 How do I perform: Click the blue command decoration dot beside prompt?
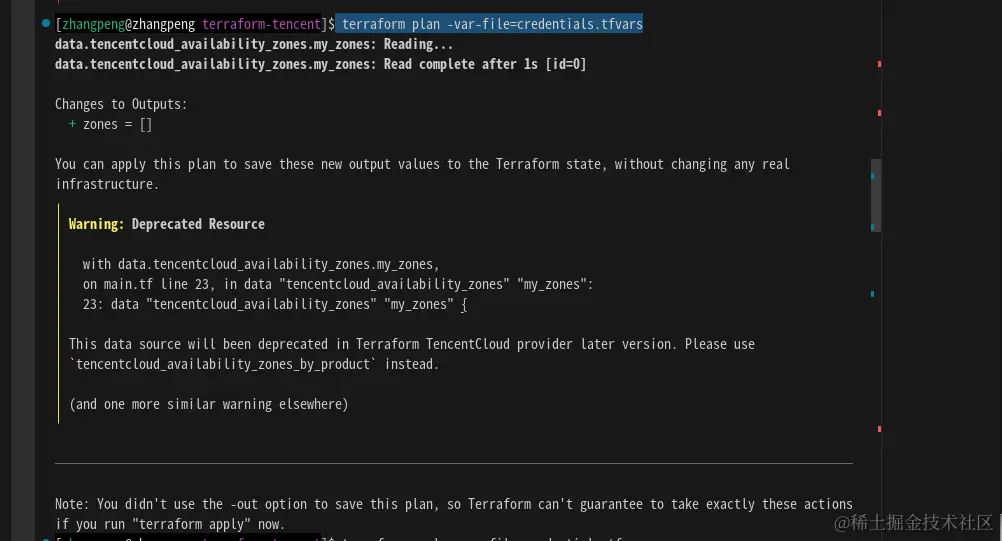point(46,24)
